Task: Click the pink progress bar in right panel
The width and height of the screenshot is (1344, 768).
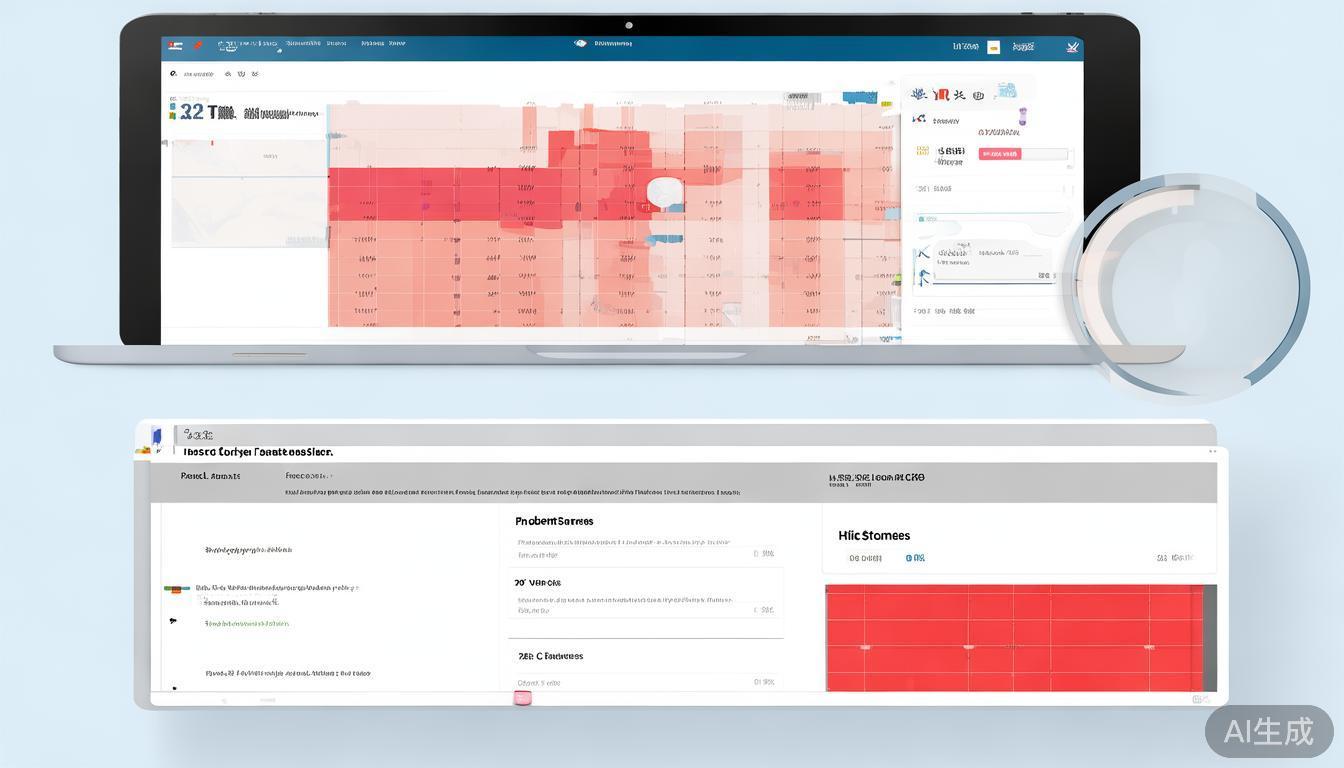Action: pos(1000,154)
